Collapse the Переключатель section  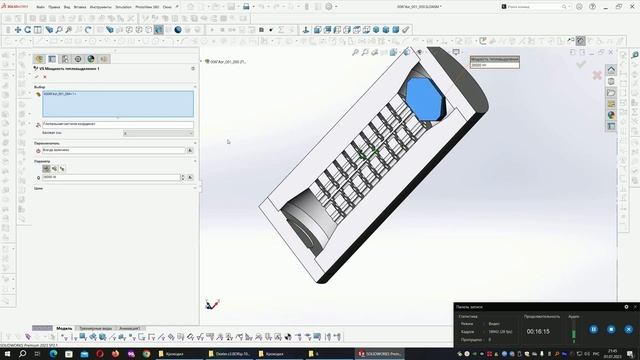pyautogui.click(x=195, y=143)
